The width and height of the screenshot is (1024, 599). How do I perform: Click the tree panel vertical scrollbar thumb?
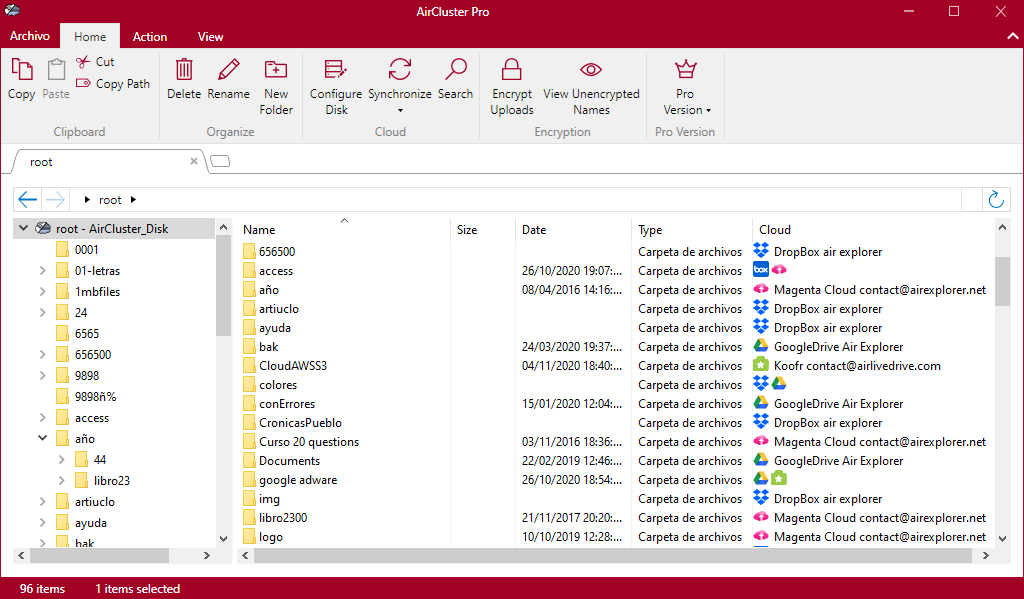(x=223, y=285)
